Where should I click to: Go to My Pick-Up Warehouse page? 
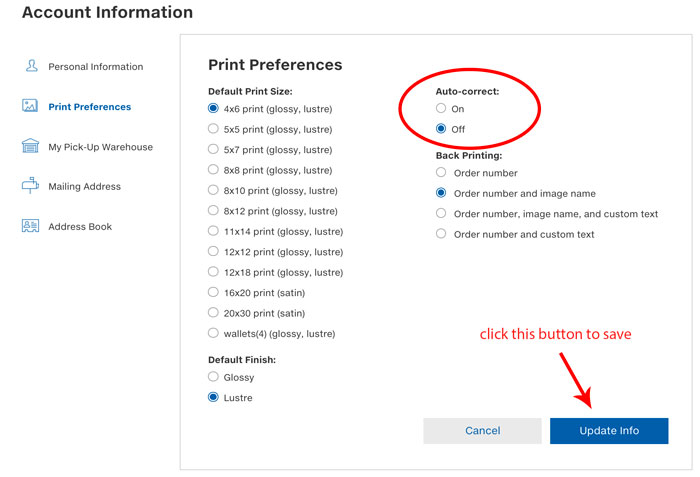click(100, 147)
